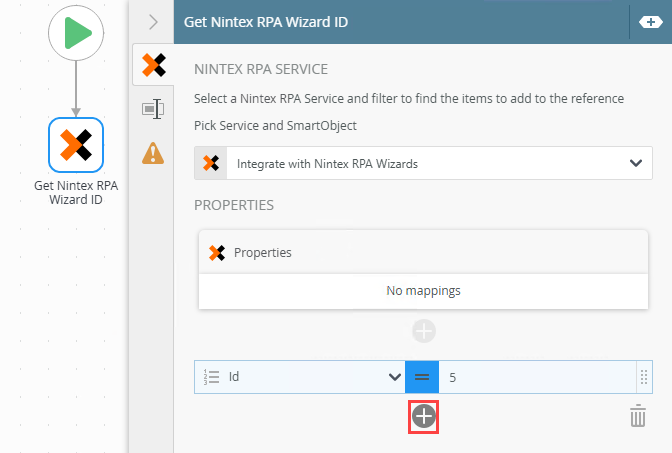Click the toggle icon in the header's right corner
672x453 pixels.
648,22
